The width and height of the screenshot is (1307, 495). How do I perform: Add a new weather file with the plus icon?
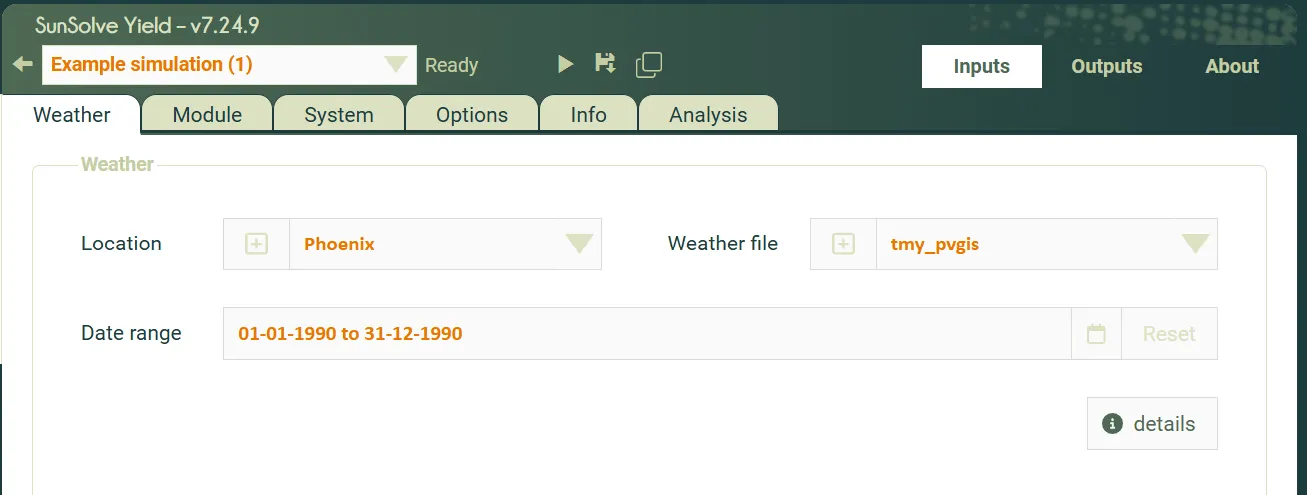(844, 244)
